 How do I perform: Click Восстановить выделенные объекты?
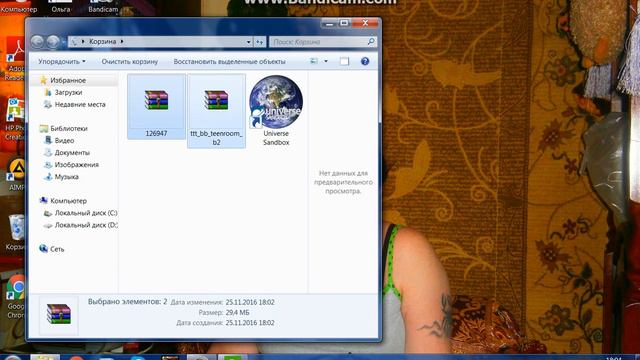(229, 62)
